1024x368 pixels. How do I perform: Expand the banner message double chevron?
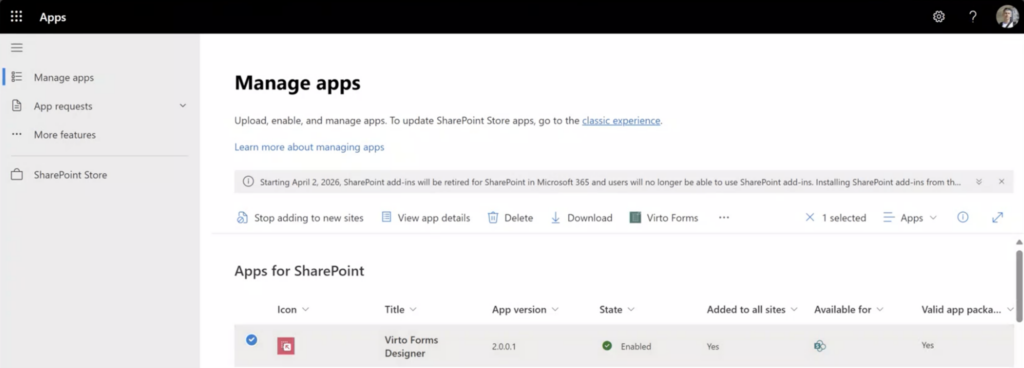click(979, 181)
